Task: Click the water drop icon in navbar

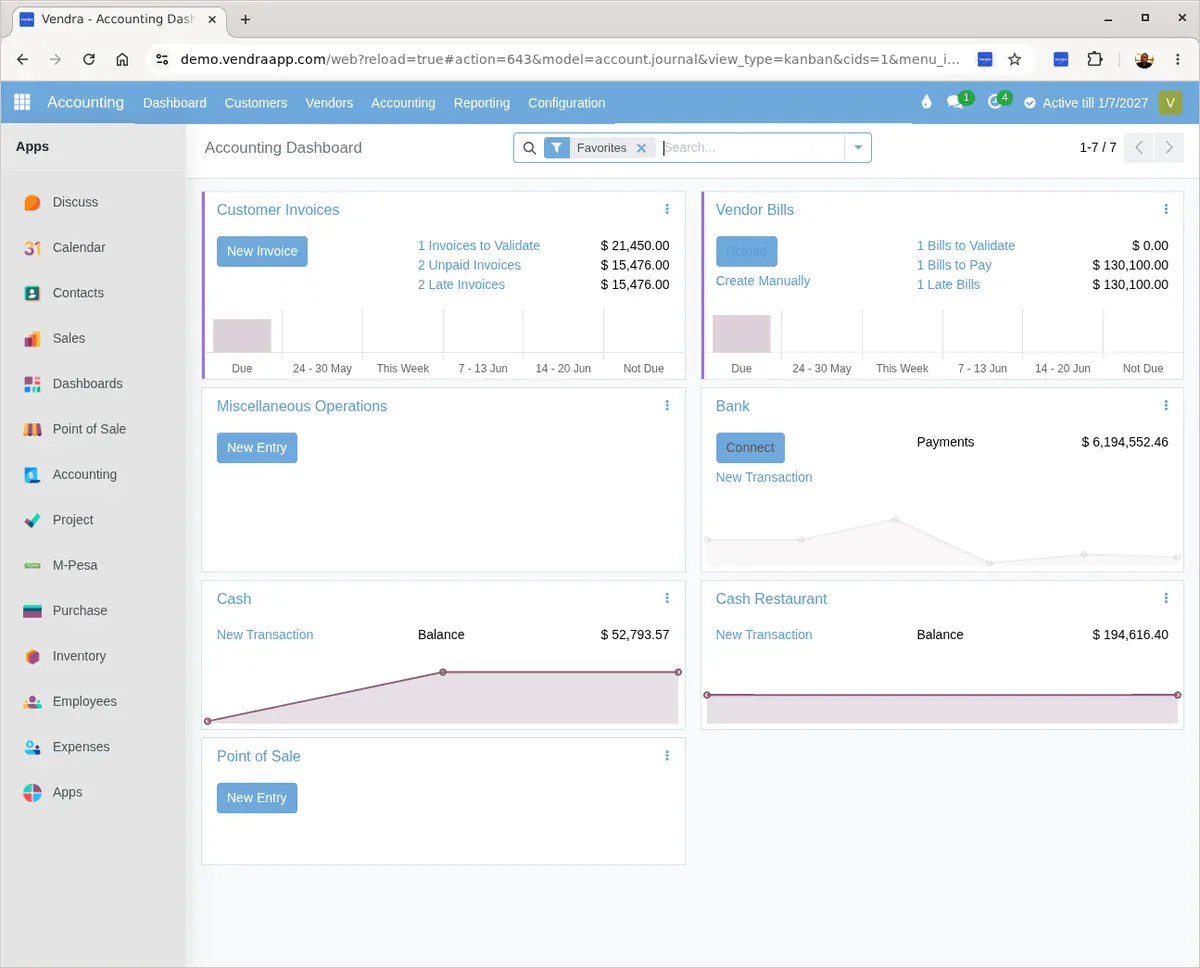Action: tap(926, 102)
